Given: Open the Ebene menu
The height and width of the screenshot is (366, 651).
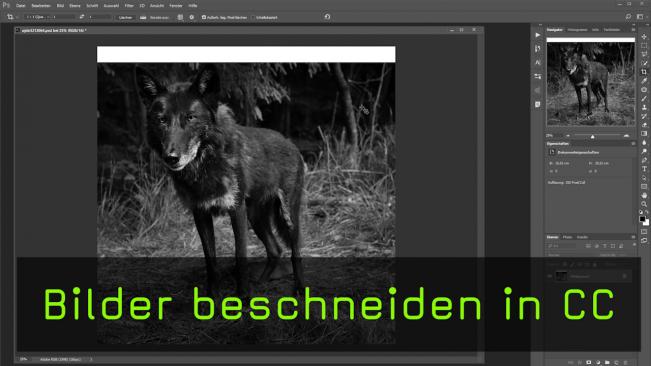Looking at the screenshot, I should [x=75, y=6].
